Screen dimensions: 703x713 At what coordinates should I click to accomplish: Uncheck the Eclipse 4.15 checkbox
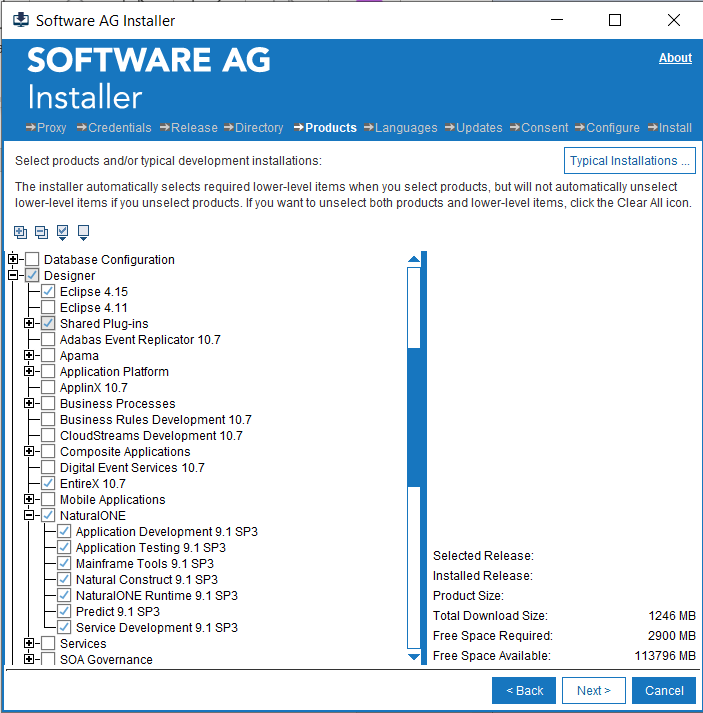point(48,291)
